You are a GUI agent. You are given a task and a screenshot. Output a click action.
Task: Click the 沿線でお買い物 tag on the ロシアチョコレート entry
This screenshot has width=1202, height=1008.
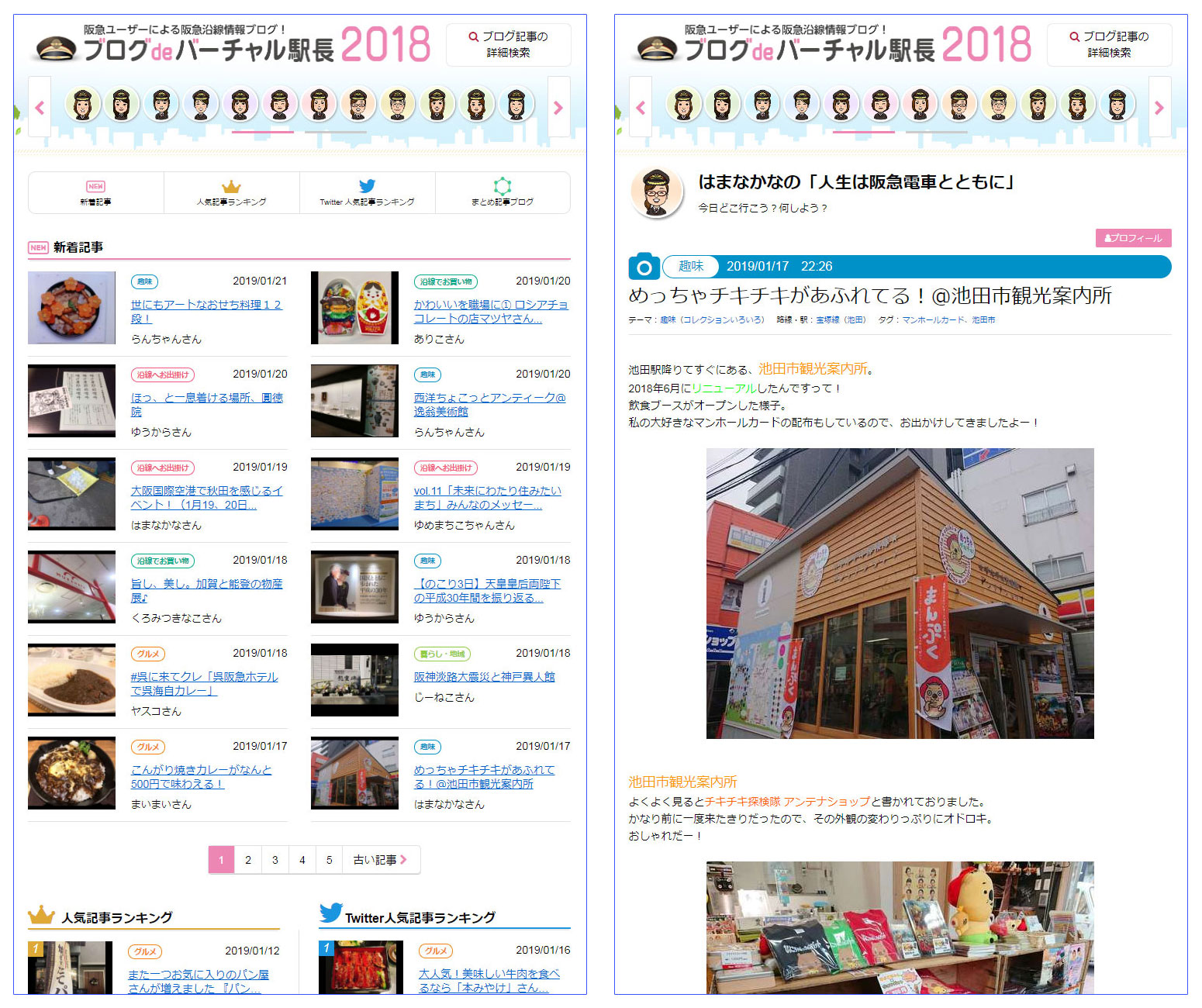(x=446, y=281)
